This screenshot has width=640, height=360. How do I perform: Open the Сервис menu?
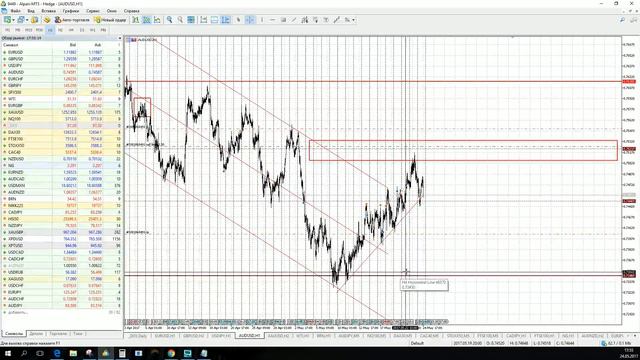(x=93, y=11)
